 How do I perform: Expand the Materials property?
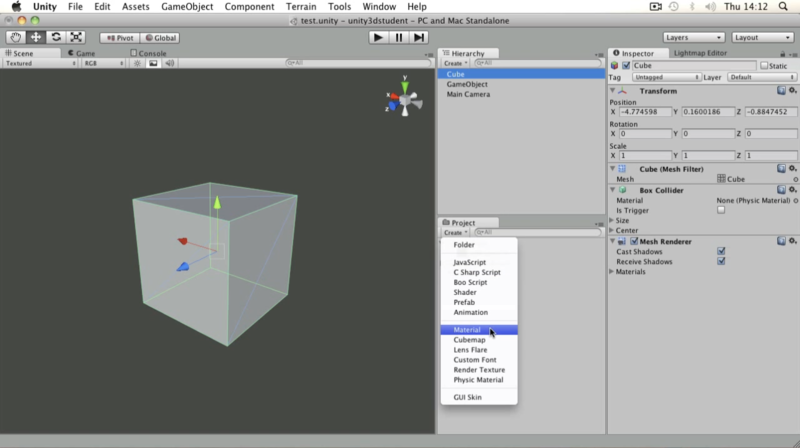(x=612, y=271)
